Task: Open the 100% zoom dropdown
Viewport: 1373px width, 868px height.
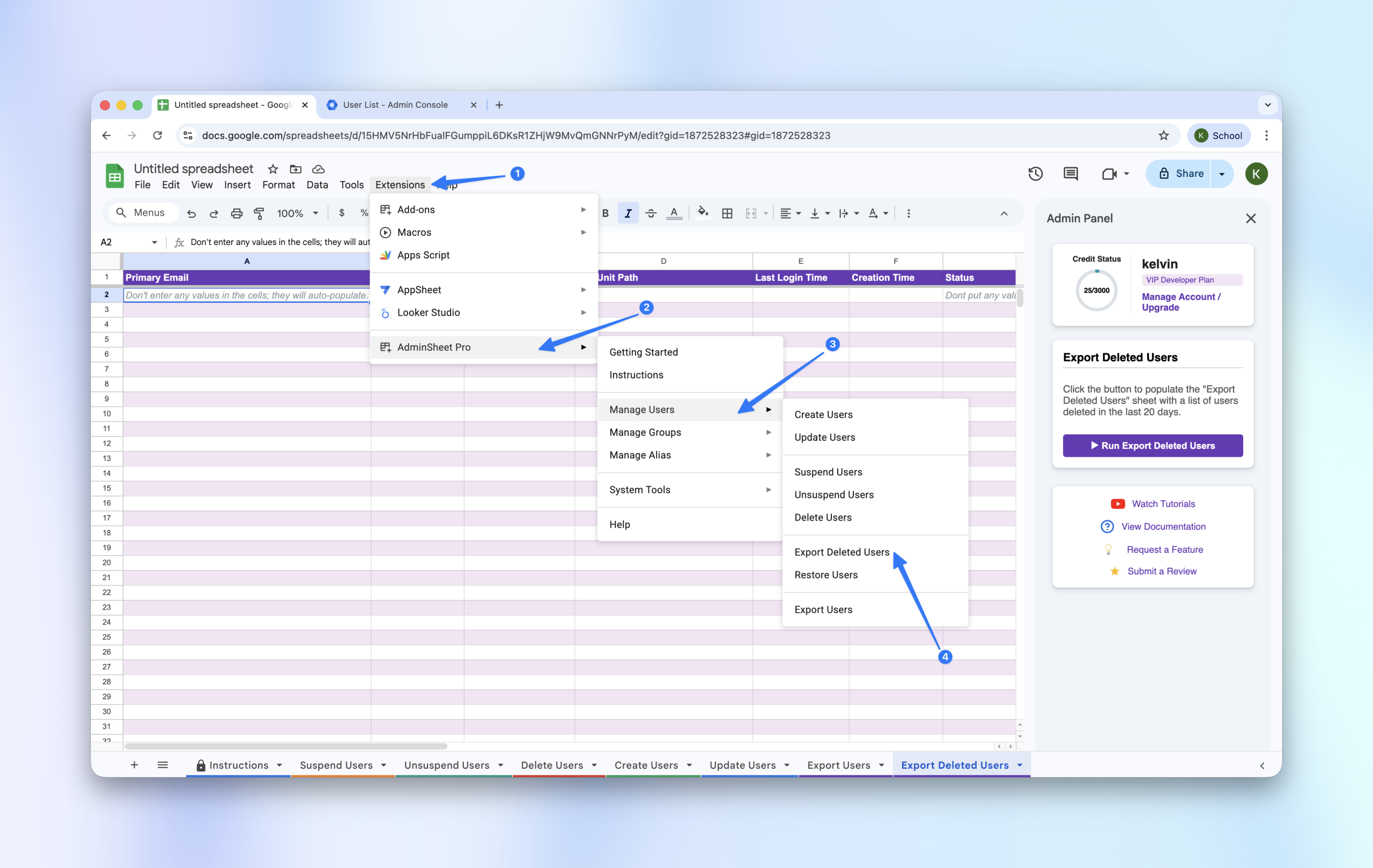Action: (297, 213)
